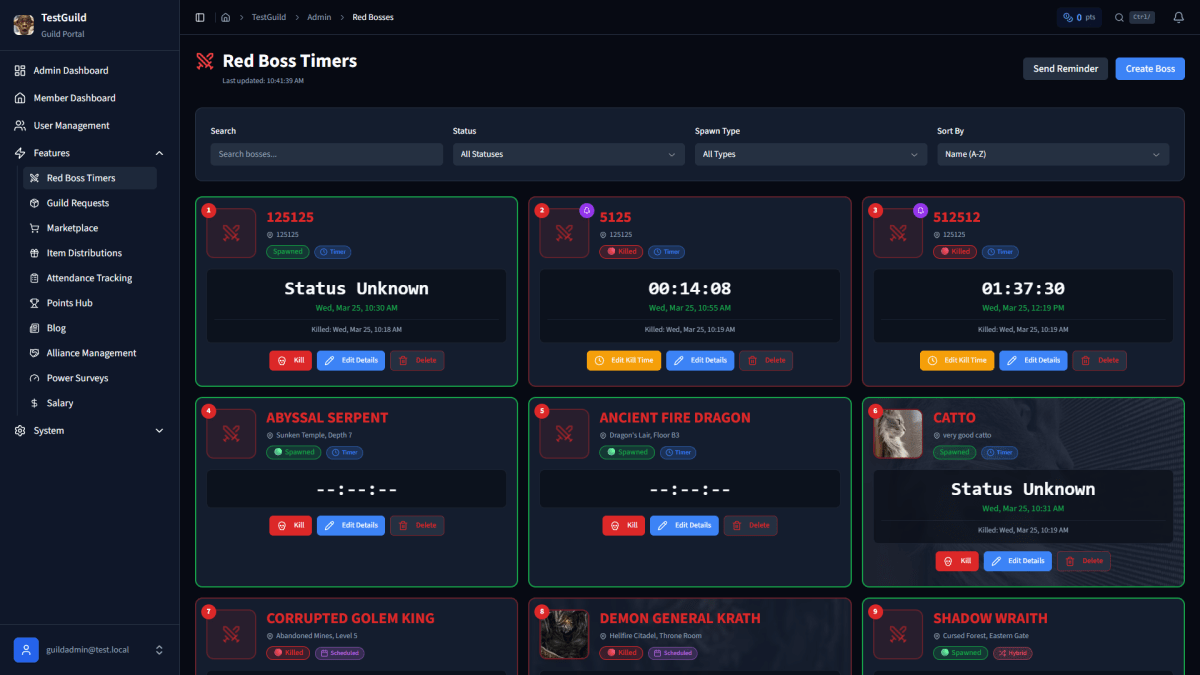Open User Management in sidebar

[x=90, y=126]
